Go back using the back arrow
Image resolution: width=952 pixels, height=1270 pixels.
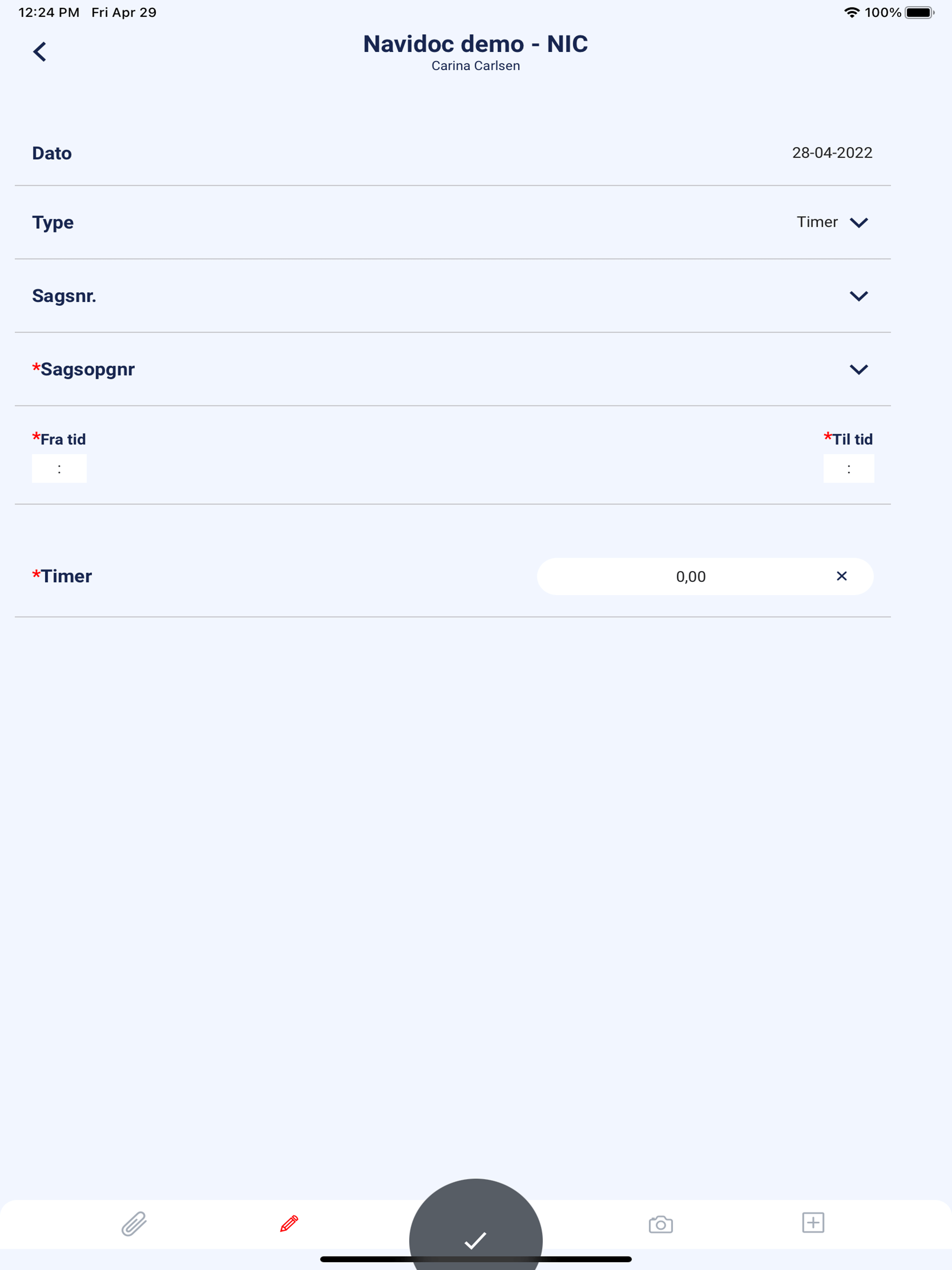pos(40,52)
